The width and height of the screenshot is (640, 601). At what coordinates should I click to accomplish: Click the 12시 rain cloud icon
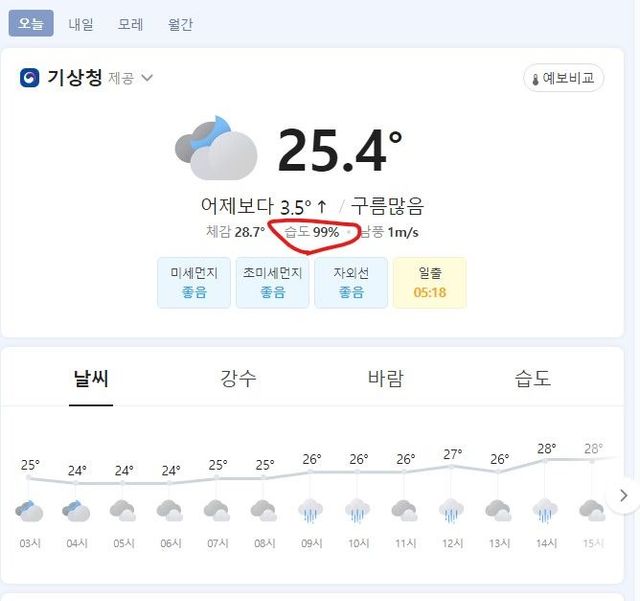452,511
